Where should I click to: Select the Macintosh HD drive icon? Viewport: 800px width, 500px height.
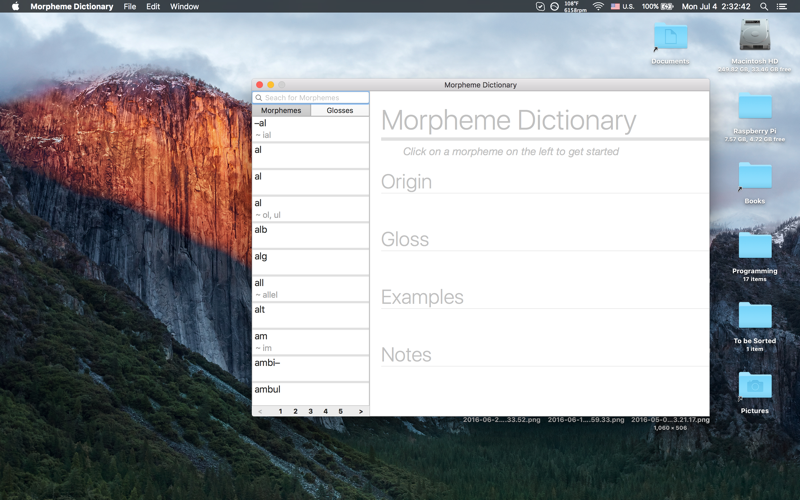point(755,35)
